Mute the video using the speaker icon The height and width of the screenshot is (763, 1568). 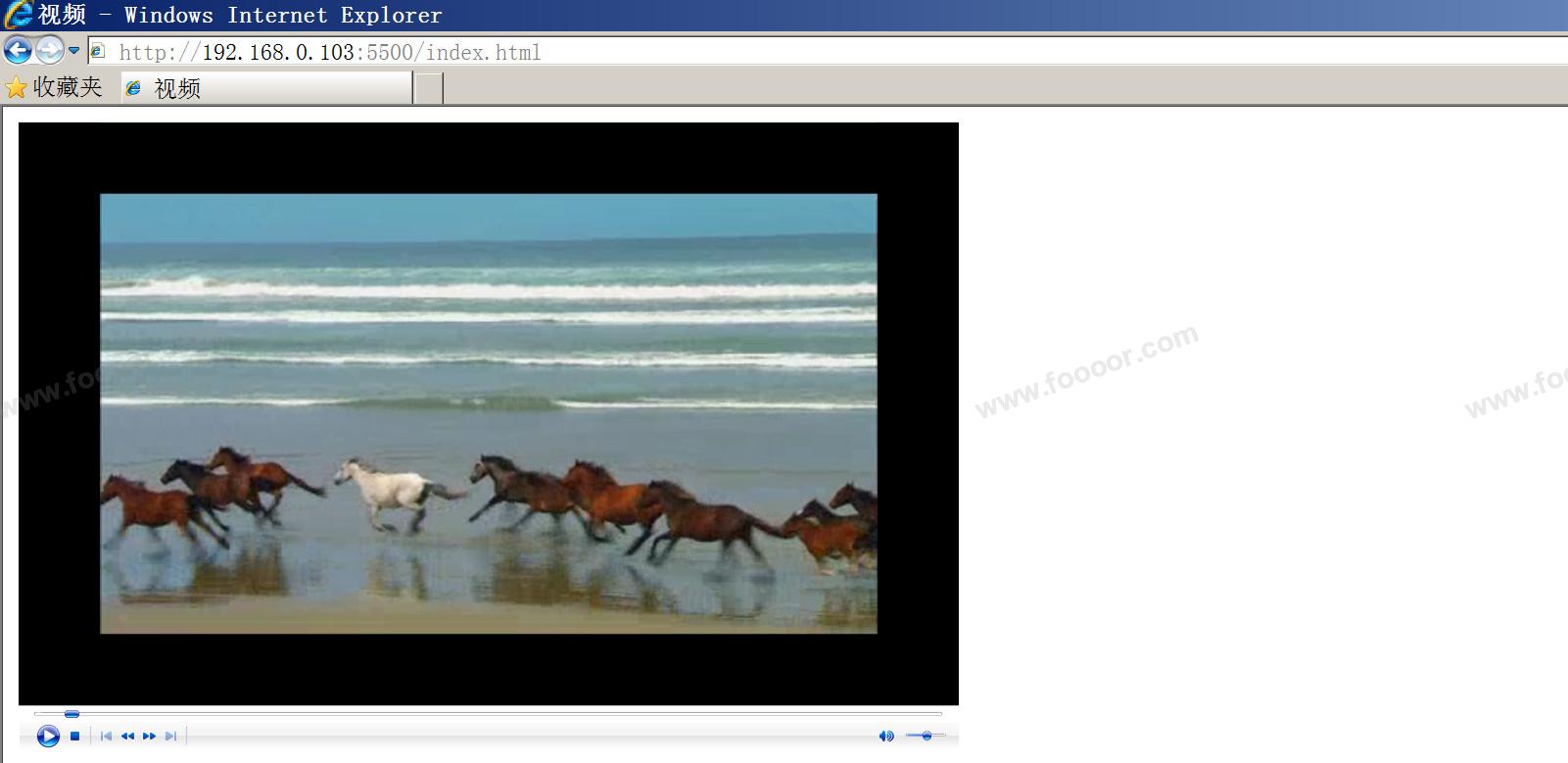pyautogui.click(x=885, y=737)
